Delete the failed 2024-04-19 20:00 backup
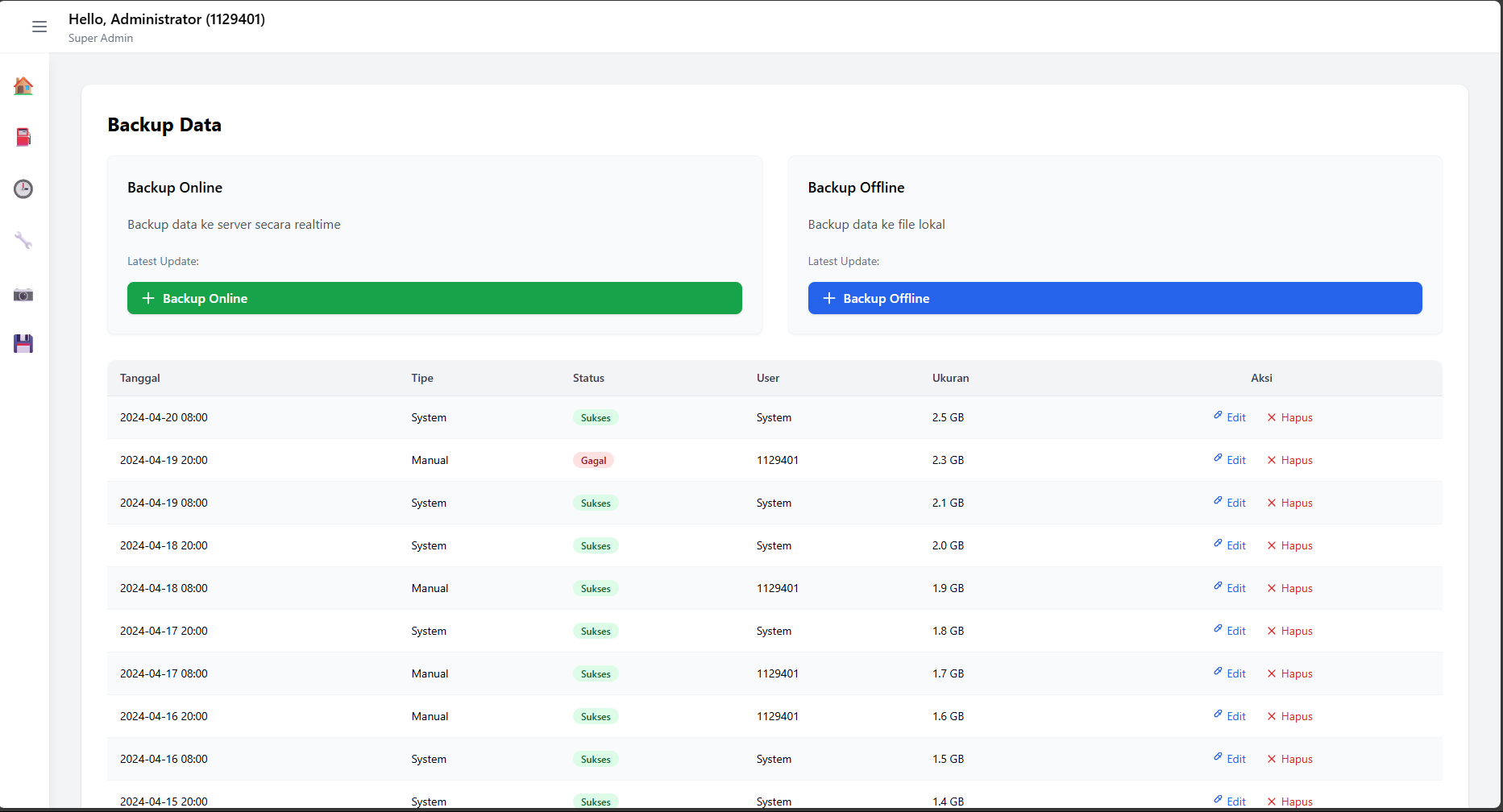Viewport: 1503px width, 812px height. 1289,460
